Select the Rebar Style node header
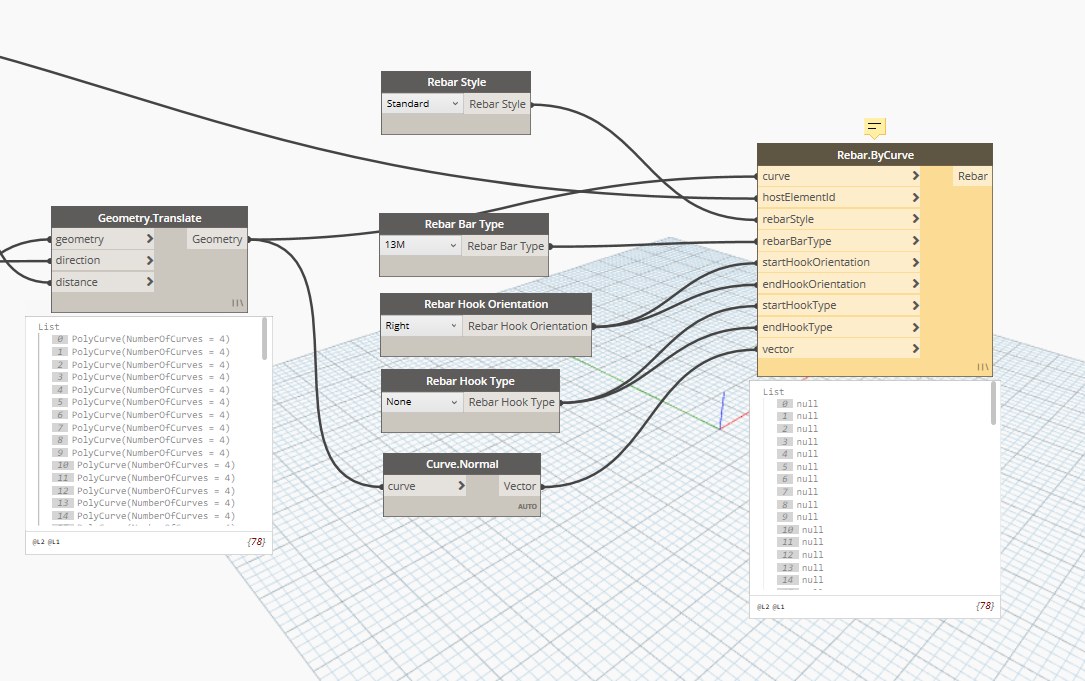1085x681 pixels. [x=456, y=82]
